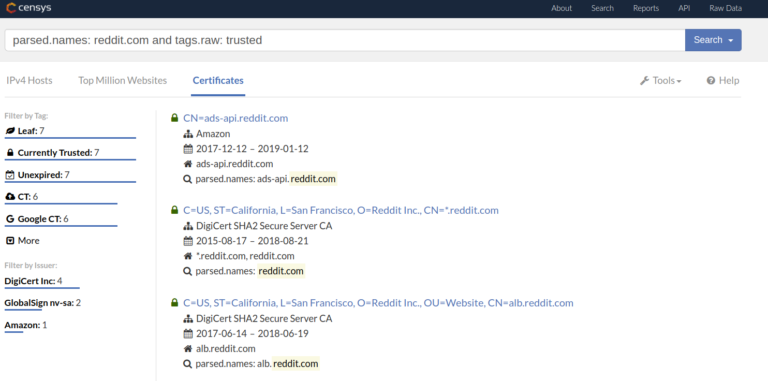Select the date range 2017-06-14 – 2018-06-19
The height and width of the screenshot is (381, 768).
(x=252, y=333)
